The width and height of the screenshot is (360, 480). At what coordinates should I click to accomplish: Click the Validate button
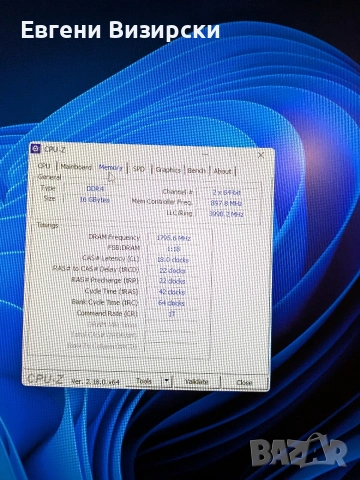pos(197,382)
